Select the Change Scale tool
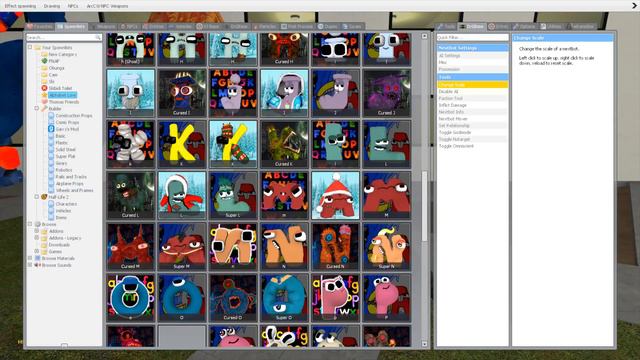 473,84
